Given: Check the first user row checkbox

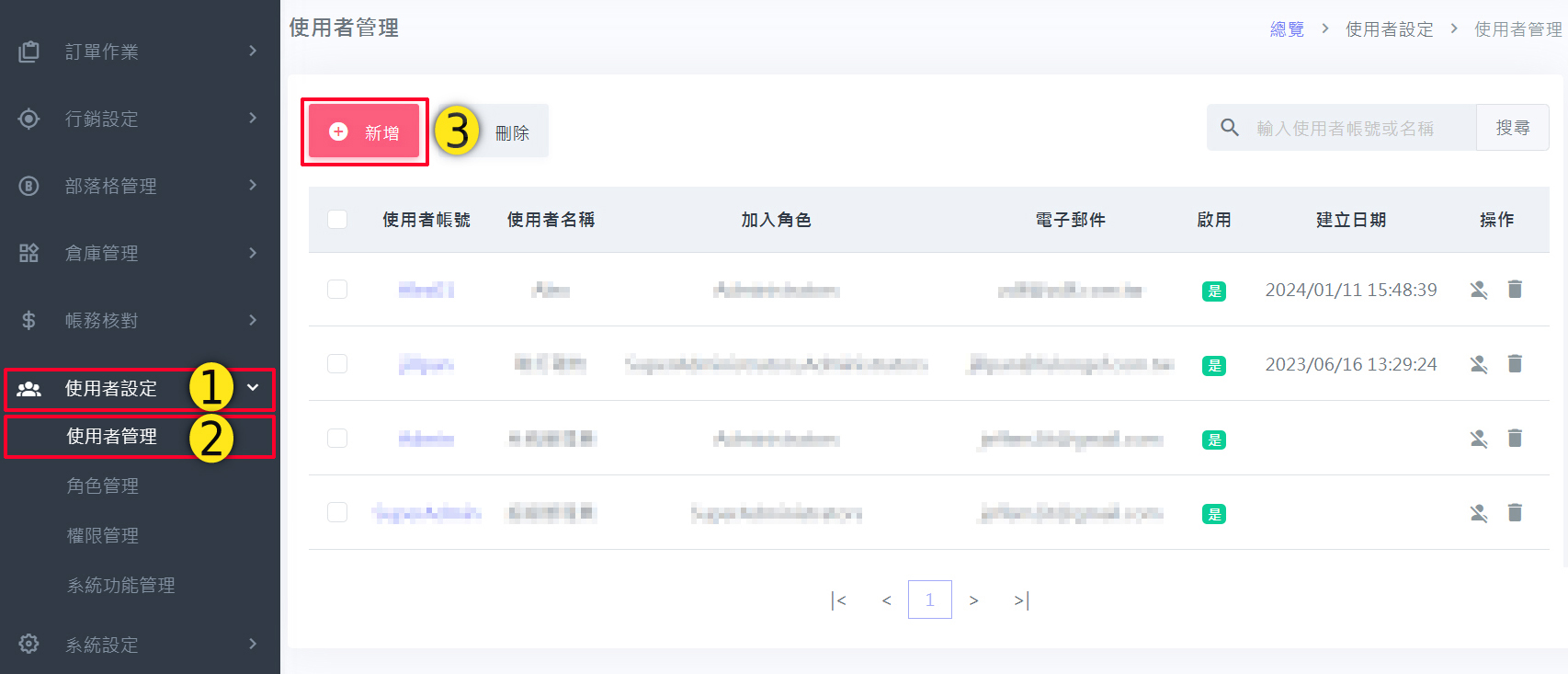Looking at the screenshot, I should (337, 290).
